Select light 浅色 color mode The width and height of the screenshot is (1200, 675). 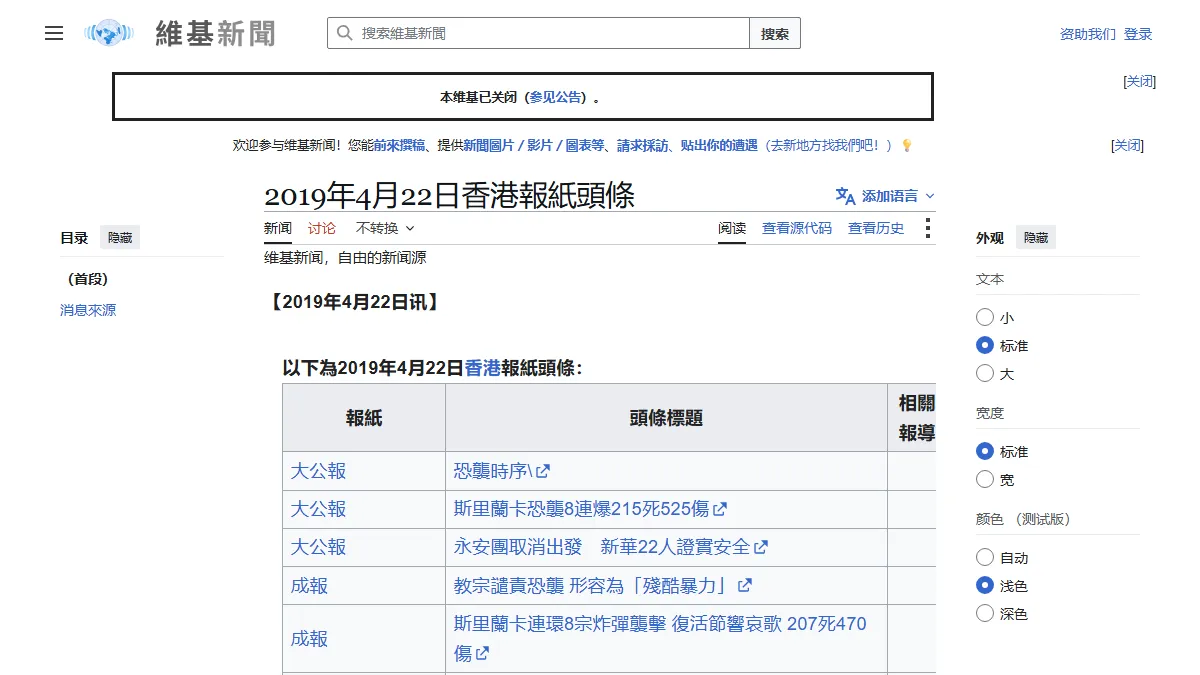point(985,585)
